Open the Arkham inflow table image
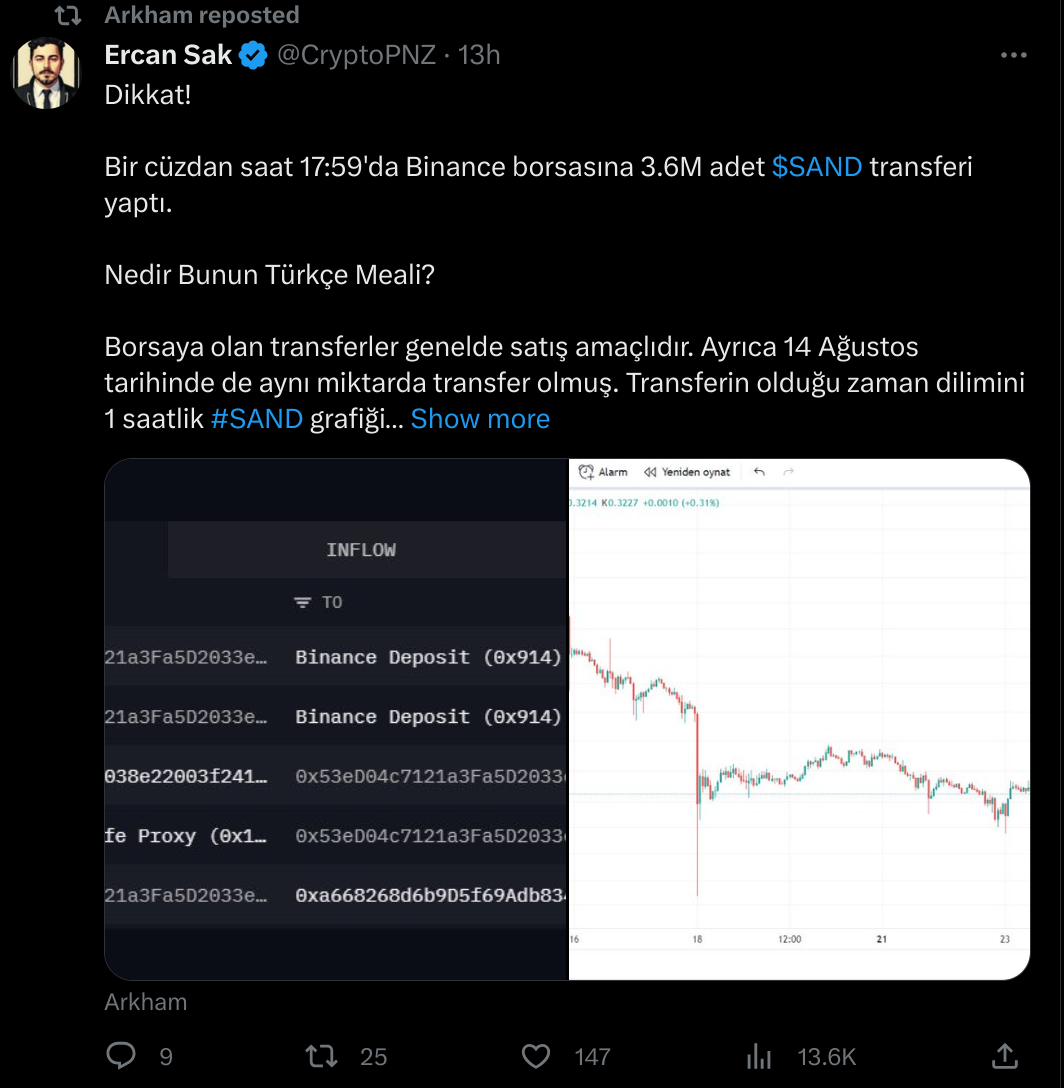Viewport: 1064px width, 1088px height. 337,719
